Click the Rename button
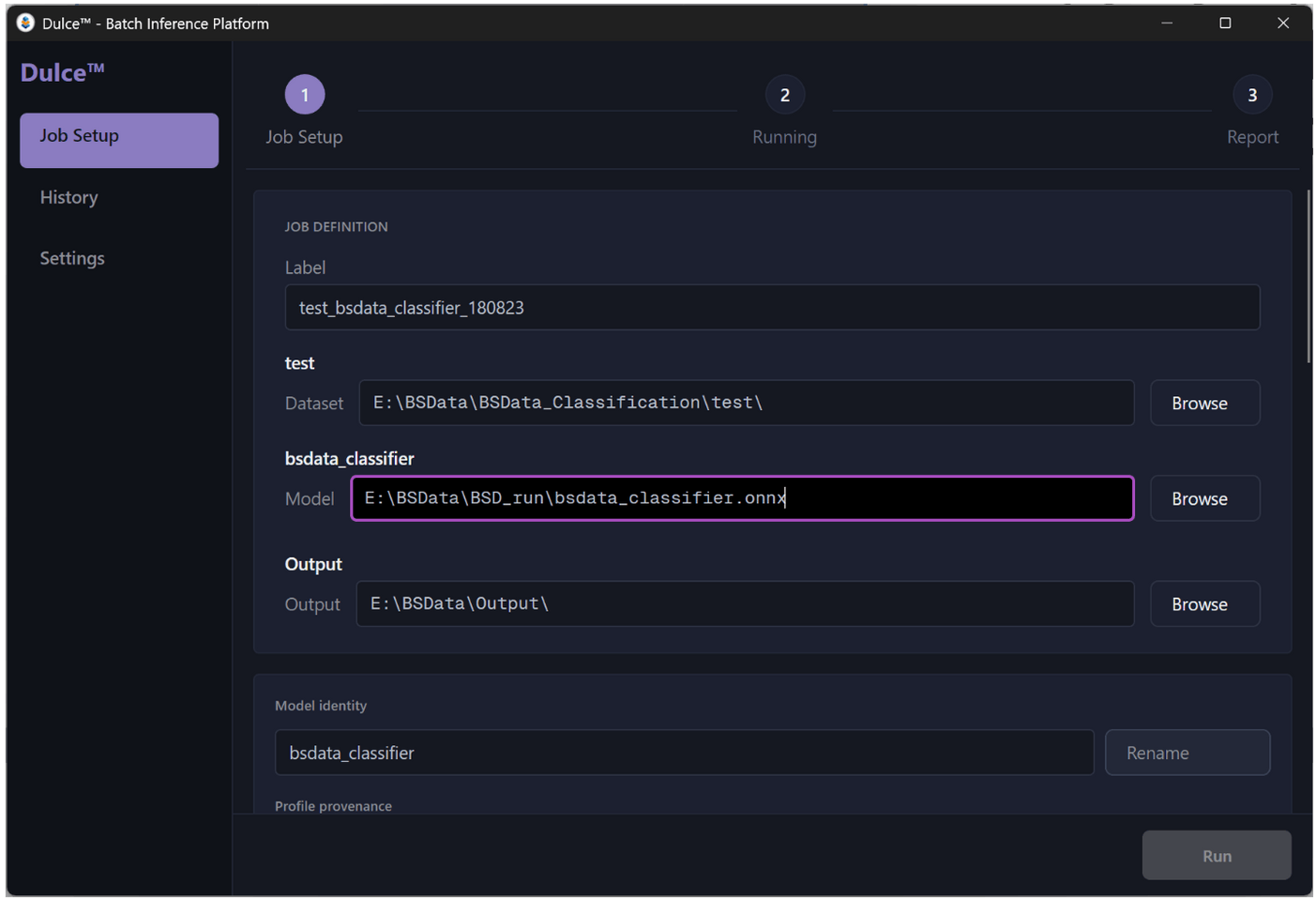The width and height of the screenshot is (1316, 900). point(1187,753)
